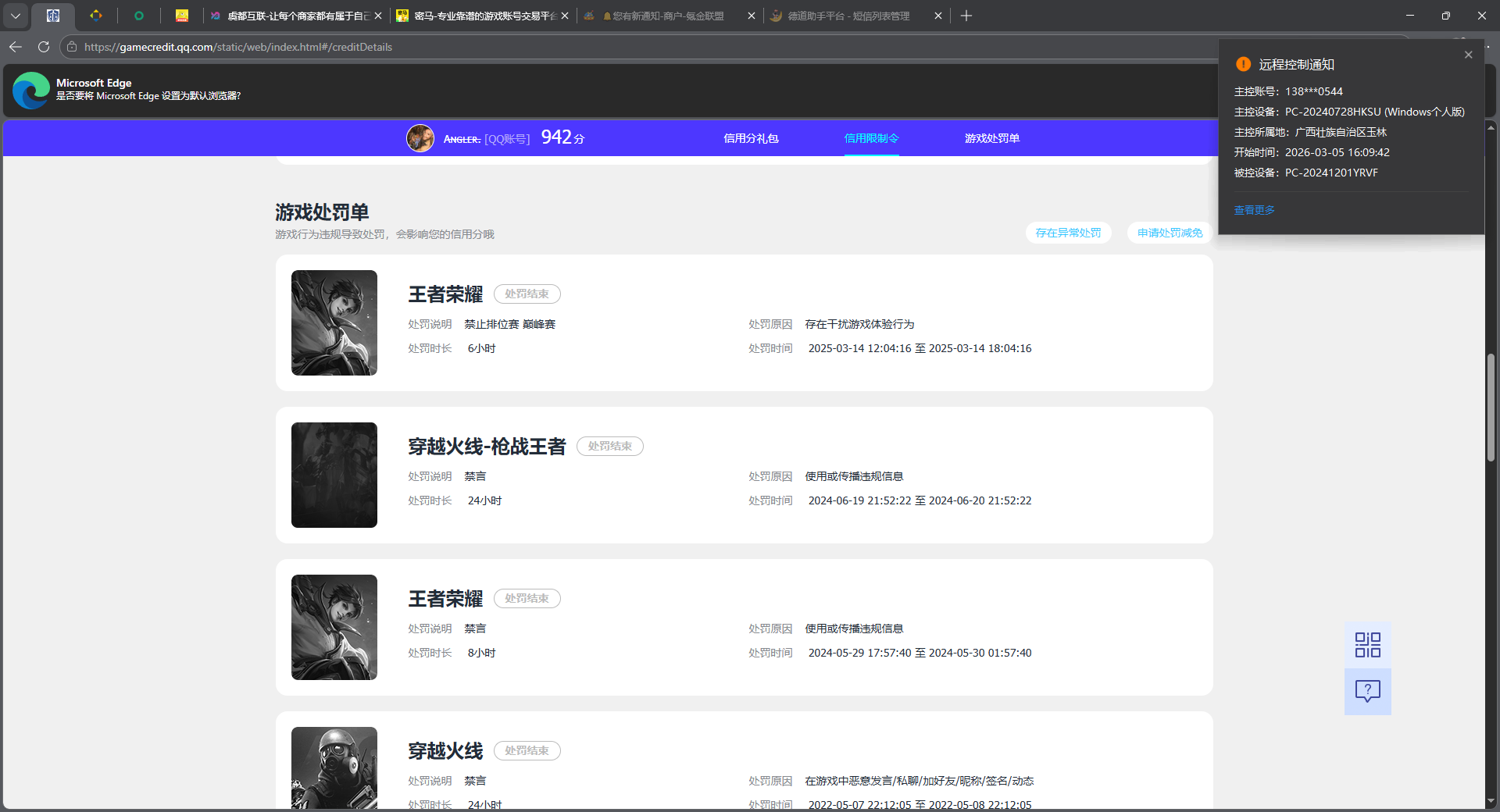1500x812 pixels.
Task: Click the user avatar in header
Action: [x=420, y=138]
